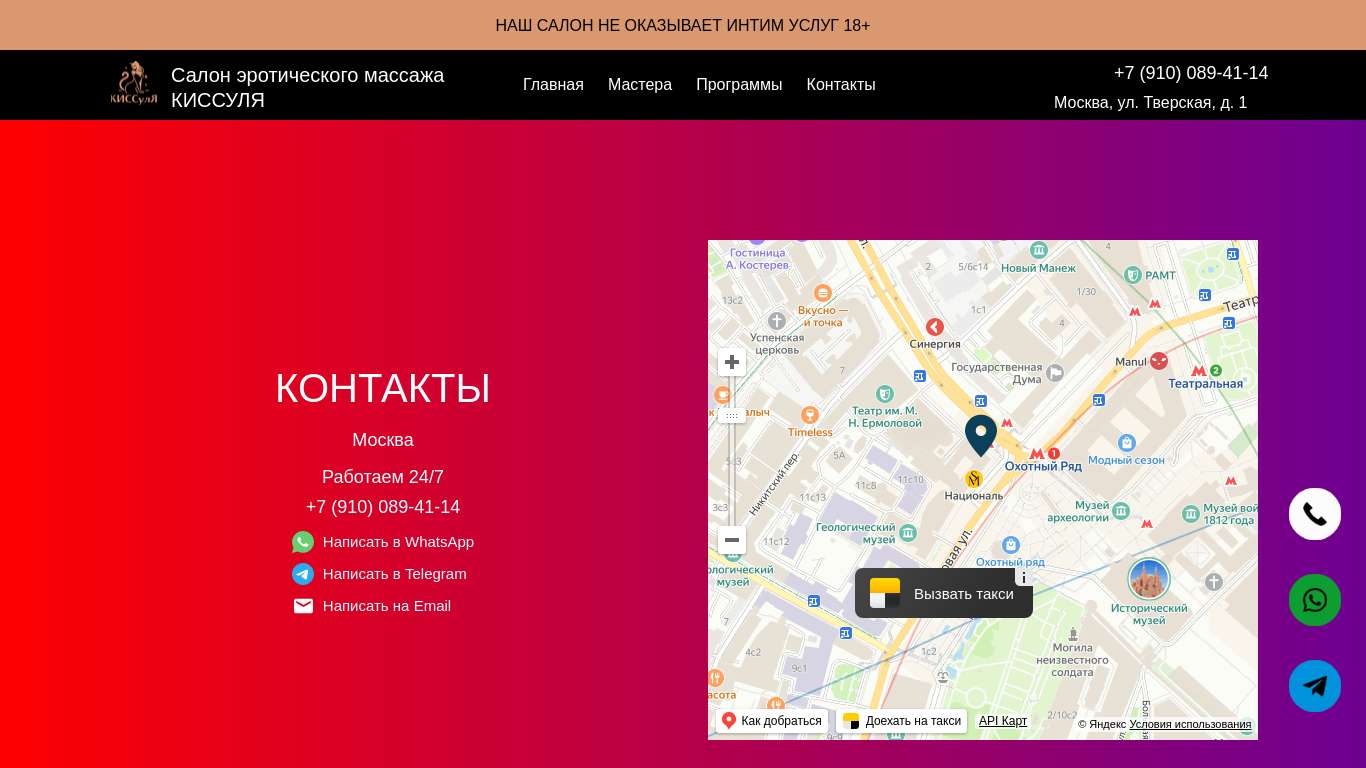Click the Доехать на такси button

(902, 721)
